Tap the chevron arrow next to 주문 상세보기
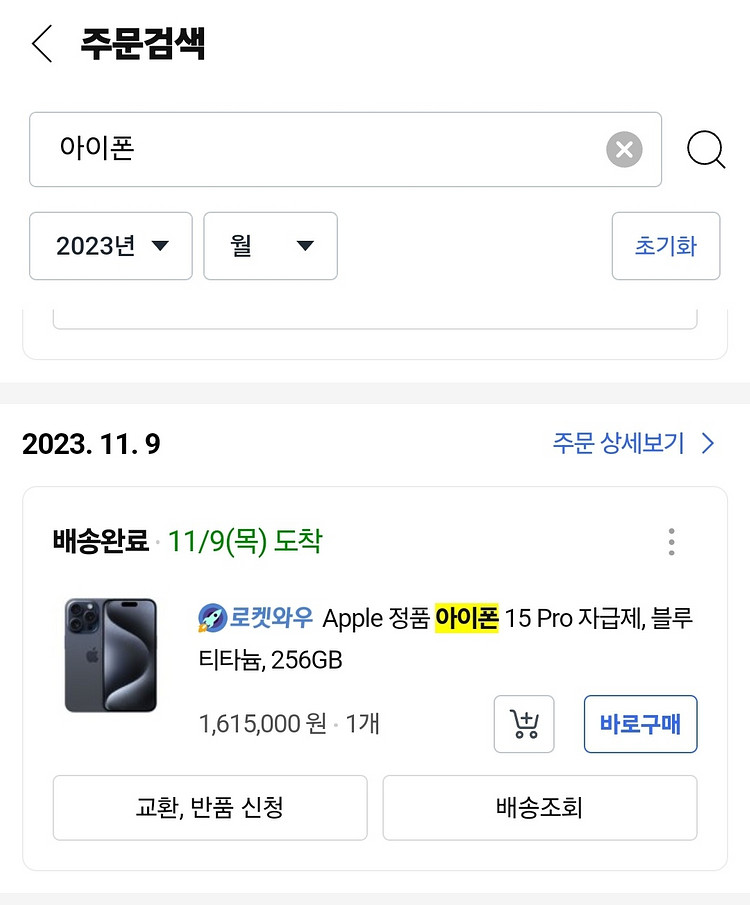750x905 pixels. pyautogui.click(x=708, y=443)
